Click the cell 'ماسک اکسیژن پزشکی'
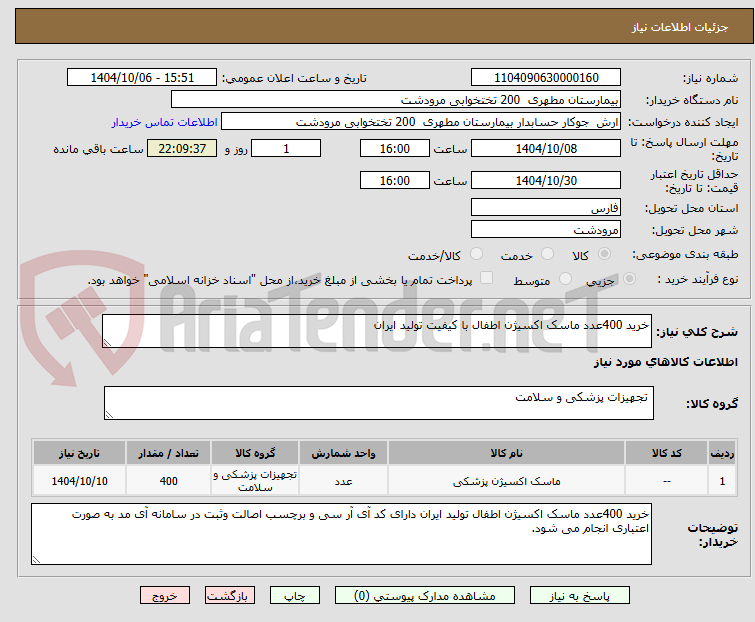The image size is (755, 622). tap(507, 480)
